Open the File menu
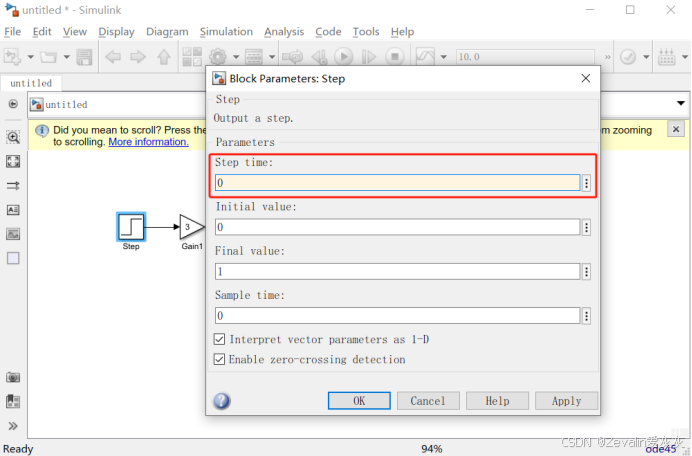 pyautogui.click(x=12, y=32)
